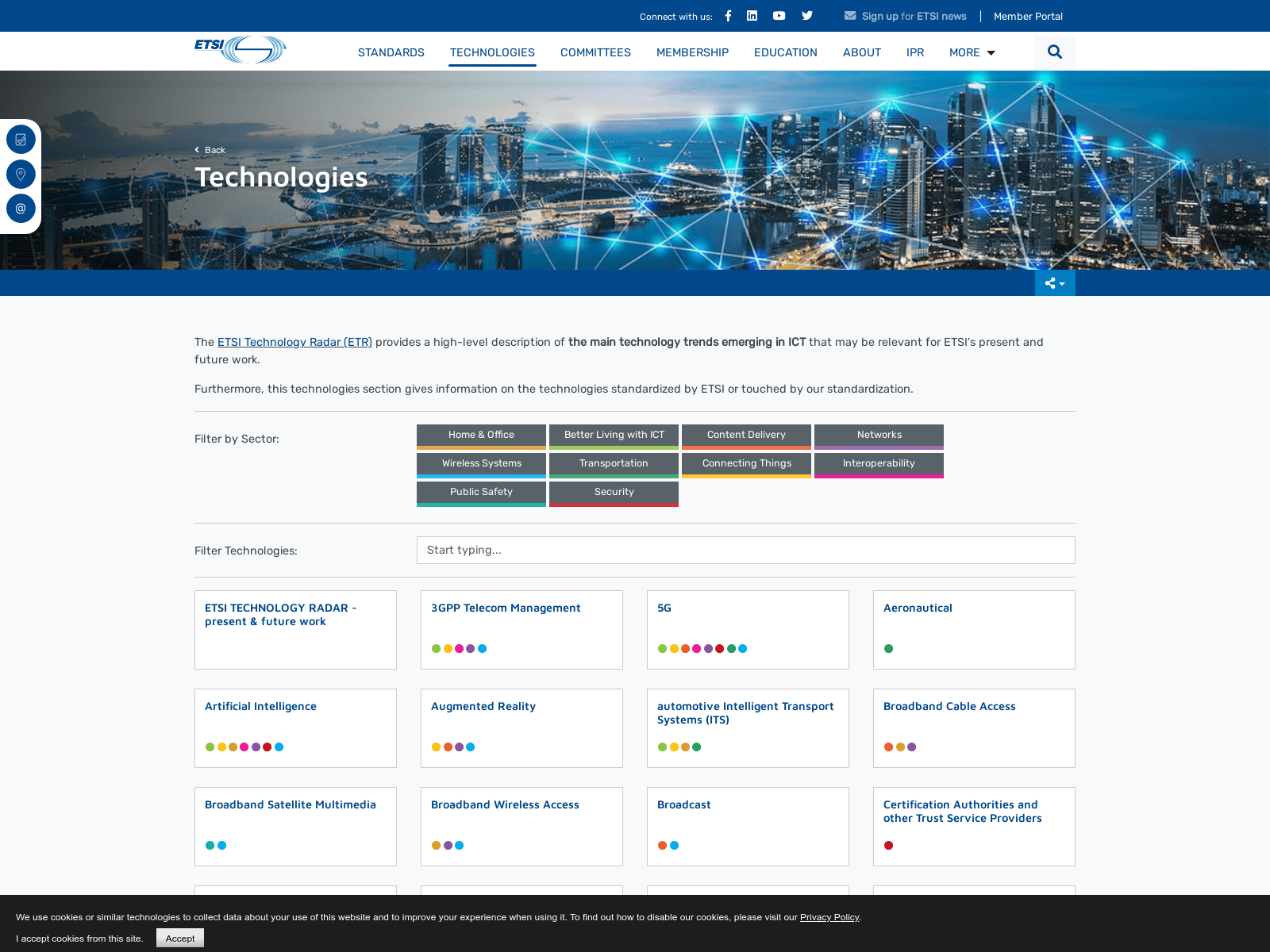Select the TECHNOLOGIES nav item

[x=492, y=52]
